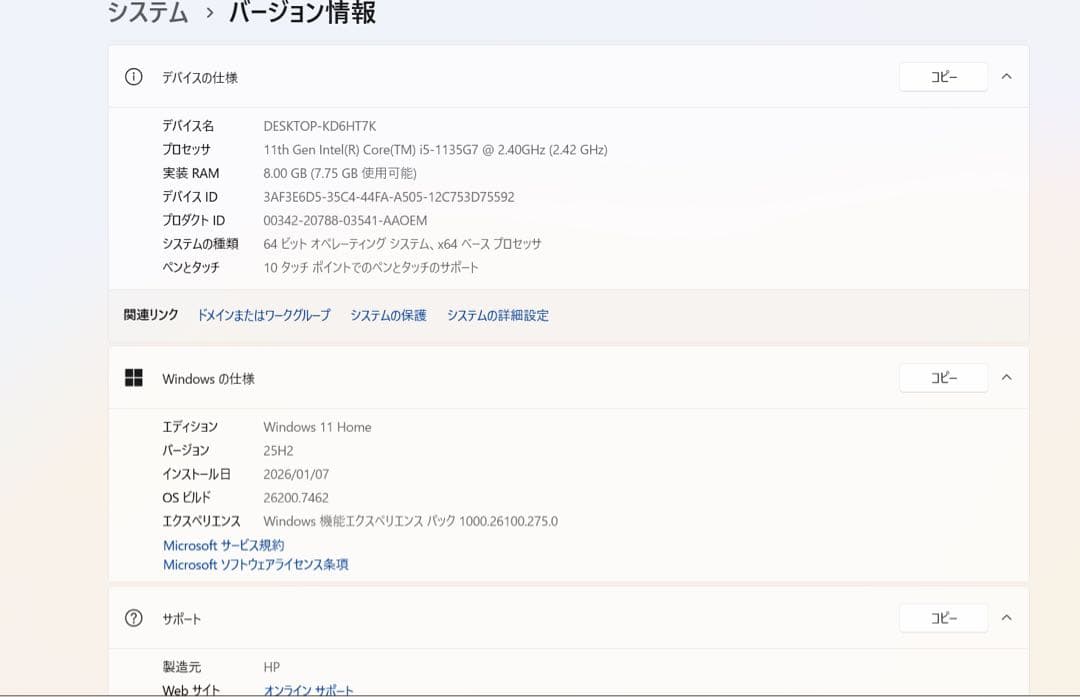The image size is (1080, 697).
Task: Click the Windows logo icon beside Windows の仕様
Action: point(134,377)
